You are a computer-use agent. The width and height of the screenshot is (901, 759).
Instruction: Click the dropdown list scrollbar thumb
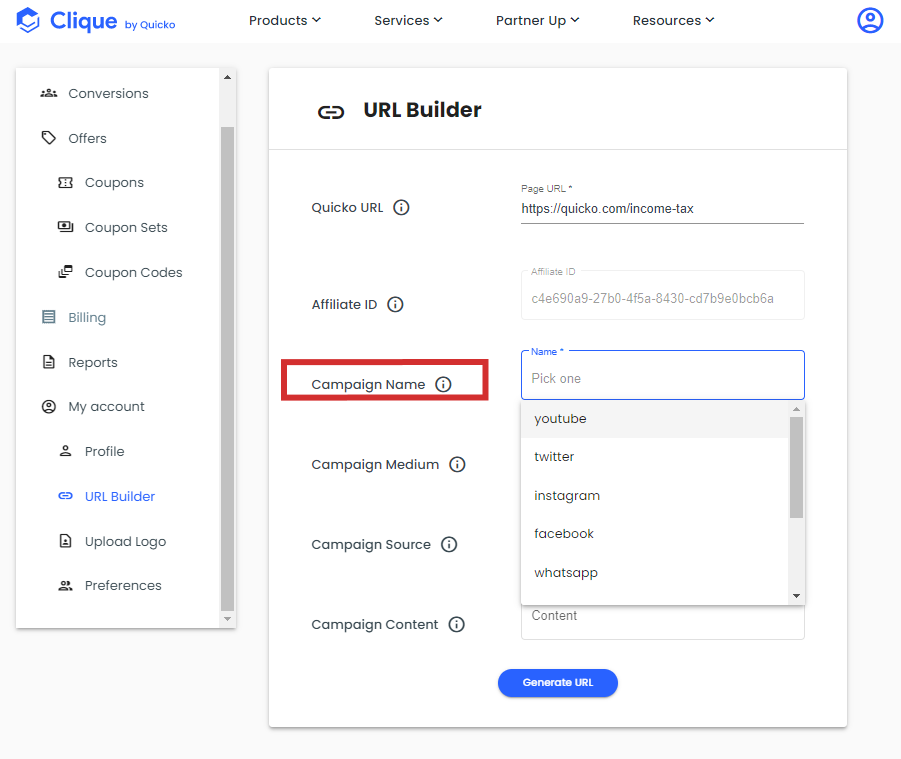[796, 467]
